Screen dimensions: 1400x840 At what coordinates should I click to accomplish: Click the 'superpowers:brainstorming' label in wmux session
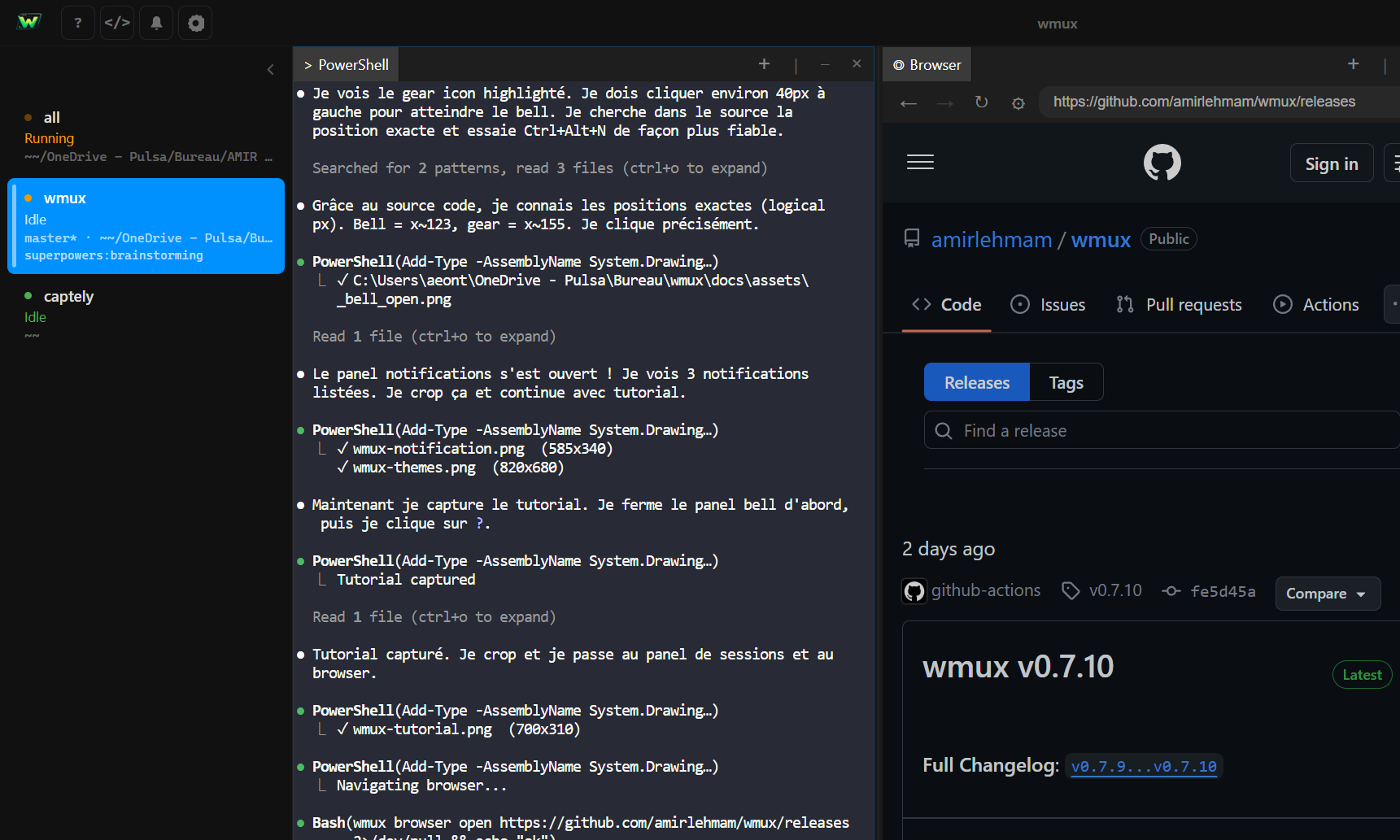[114, 255]
